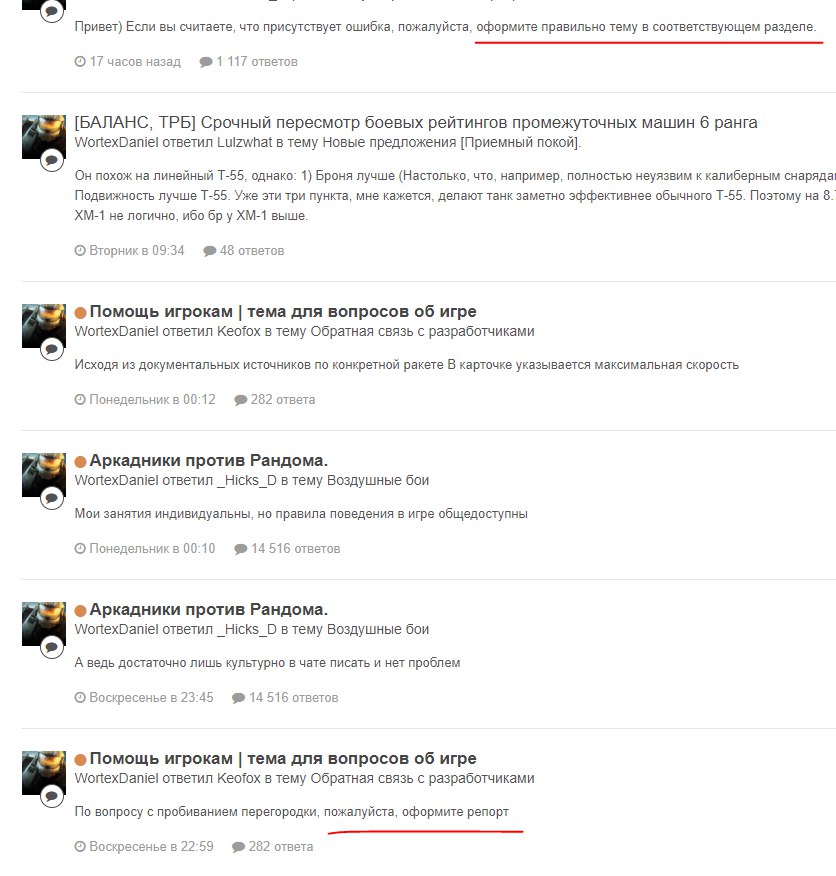This screenshot has width=836, height=876.
Task: Click orange dot before Воскресенье 23:45 Аркадники post
Action: pos(80,611)
